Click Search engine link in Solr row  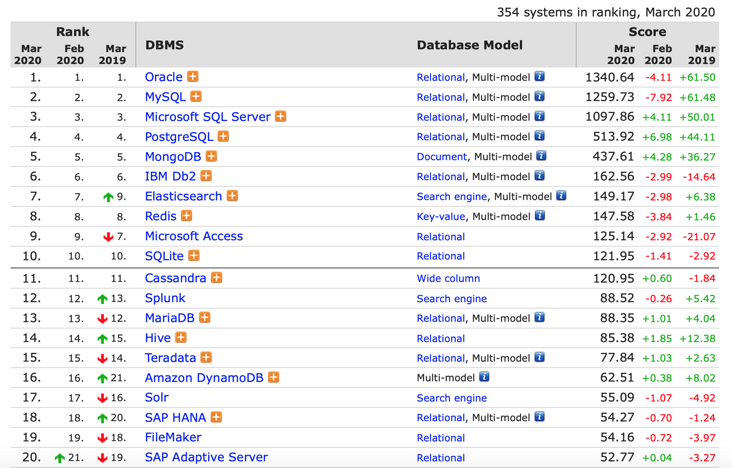(x=452, y=398)
